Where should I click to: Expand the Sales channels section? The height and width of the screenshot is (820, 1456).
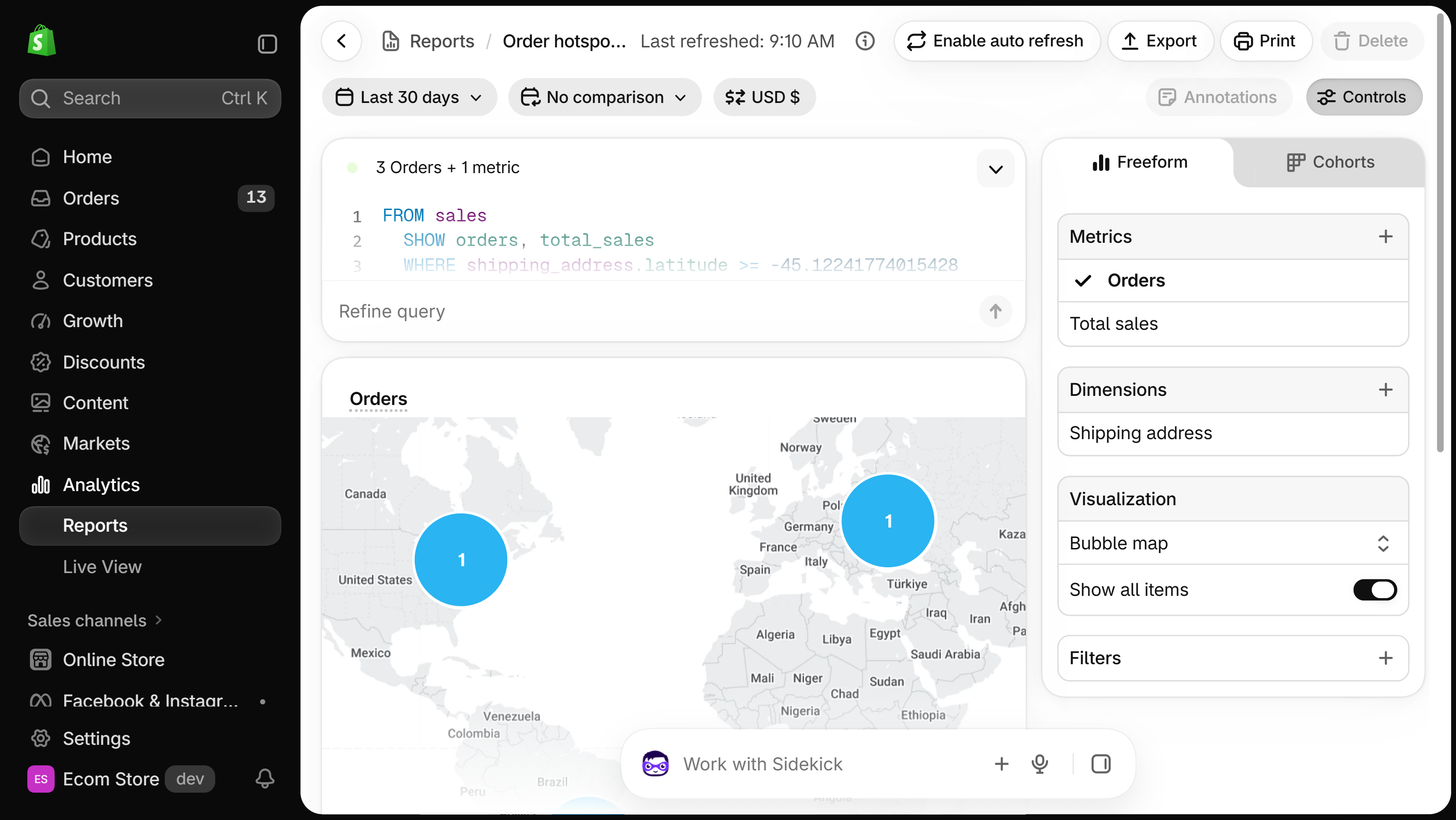pos(95,620)
